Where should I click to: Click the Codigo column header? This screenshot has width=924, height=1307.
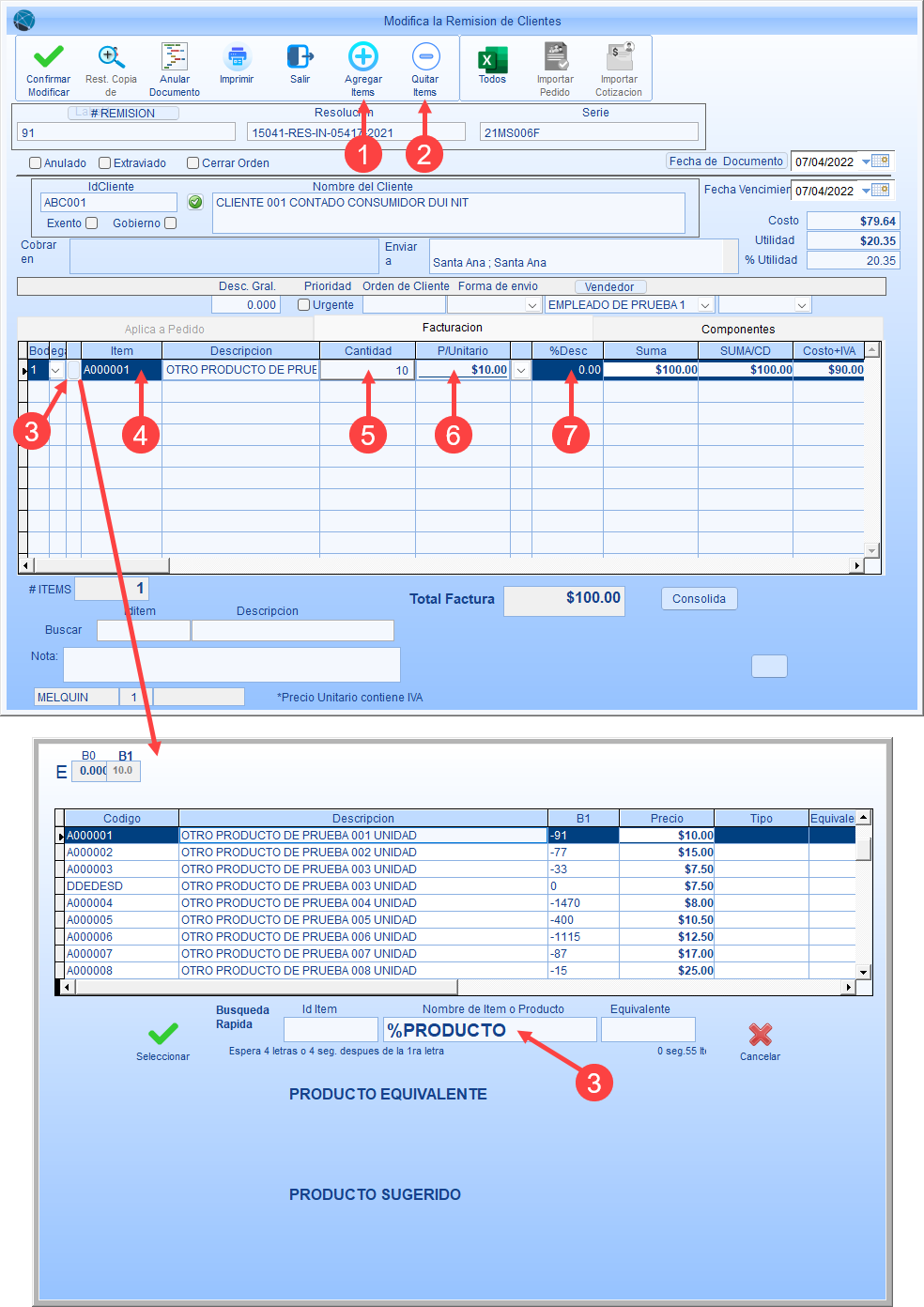click(x=122, y=819)
